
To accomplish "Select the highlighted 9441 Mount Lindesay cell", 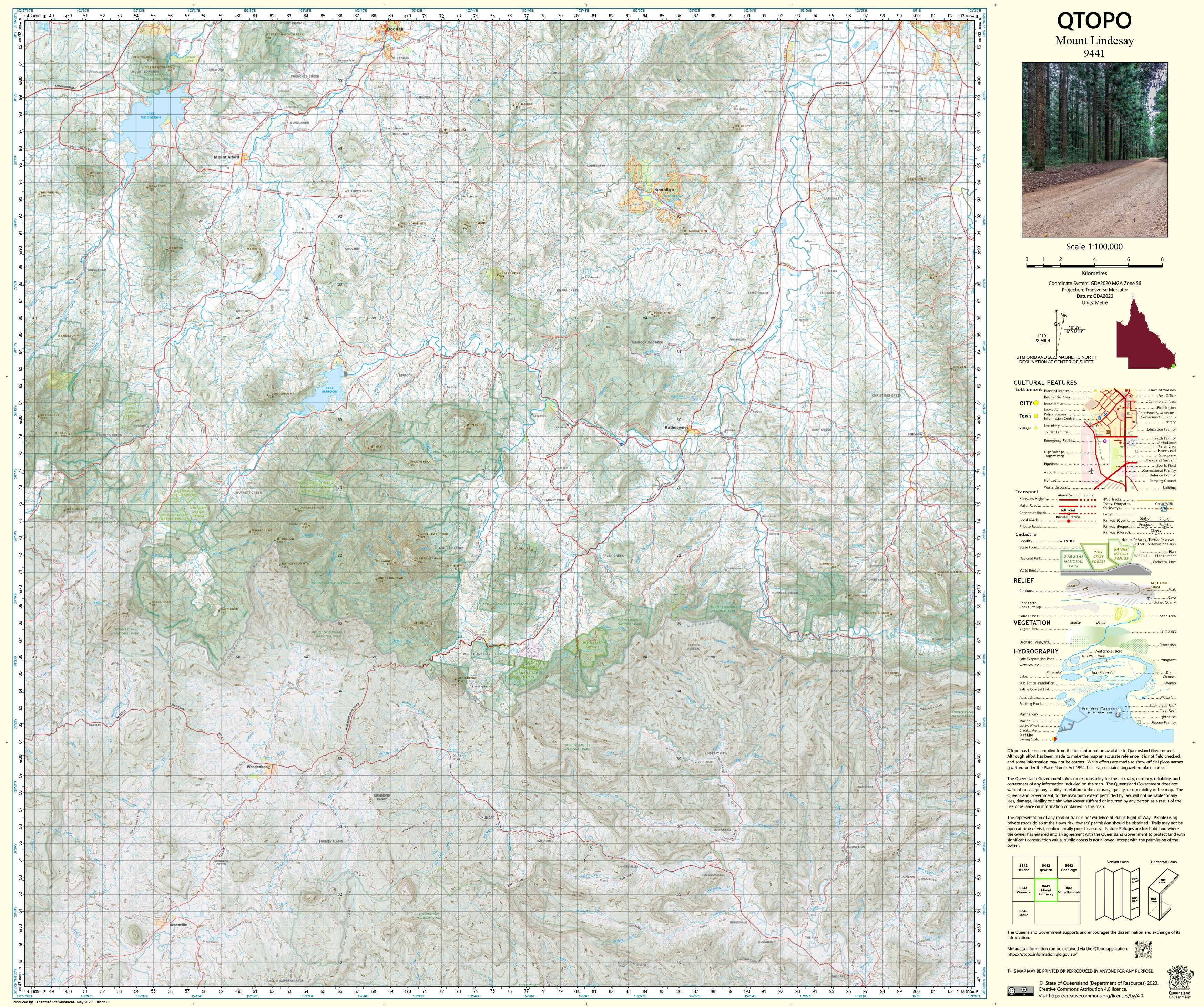I will tap(1046, 891).
